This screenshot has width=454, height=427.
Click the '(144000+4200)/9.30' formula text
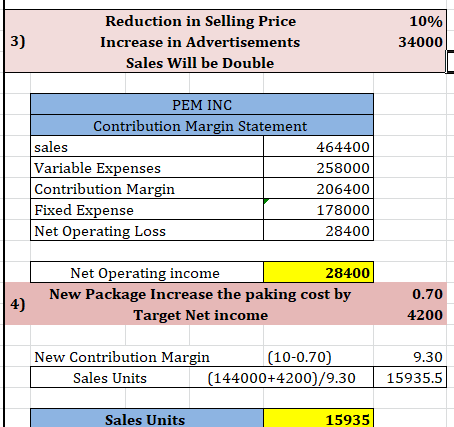pos(281,378)
